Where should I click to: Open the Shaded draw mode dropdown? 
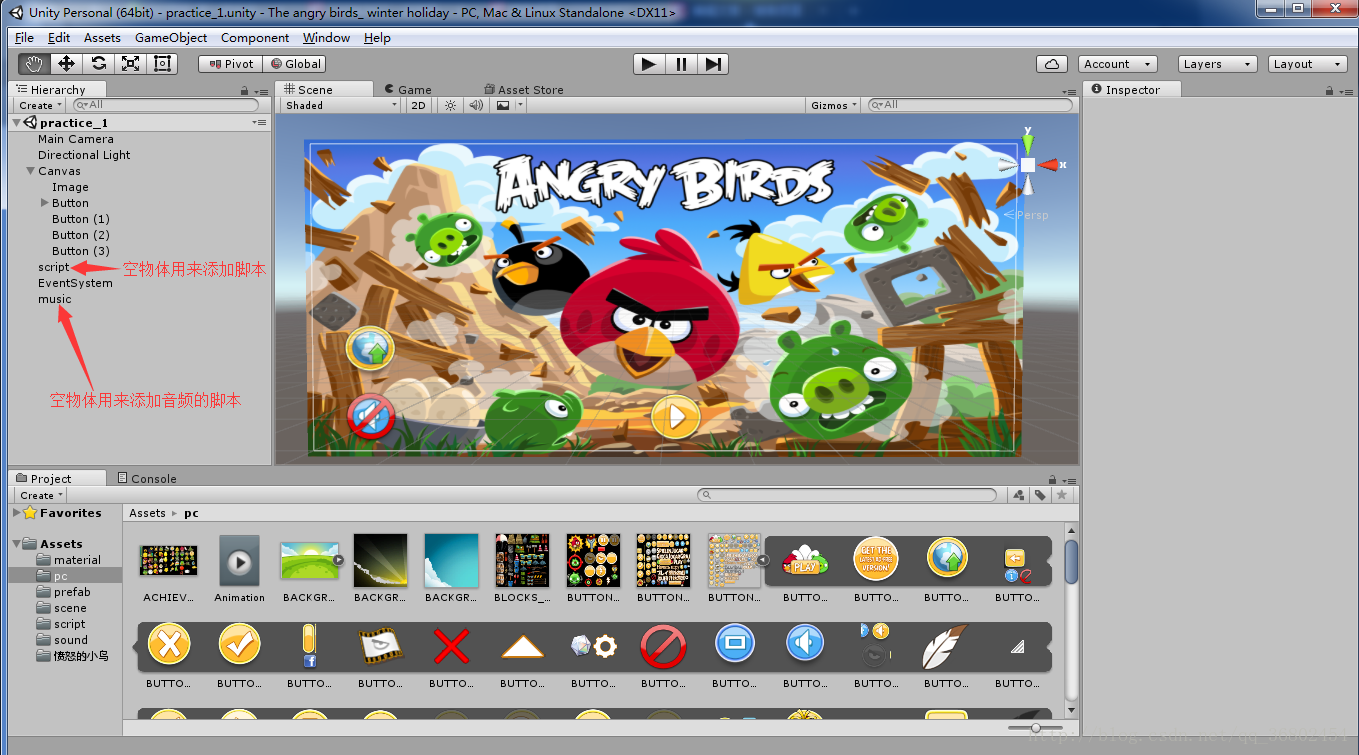tap(340, 105)
